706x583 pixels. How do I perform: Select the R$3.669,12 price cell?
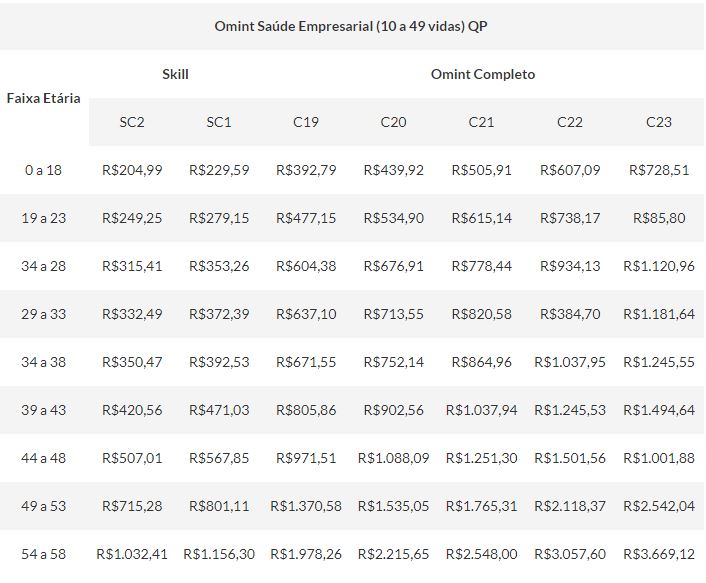659,553
